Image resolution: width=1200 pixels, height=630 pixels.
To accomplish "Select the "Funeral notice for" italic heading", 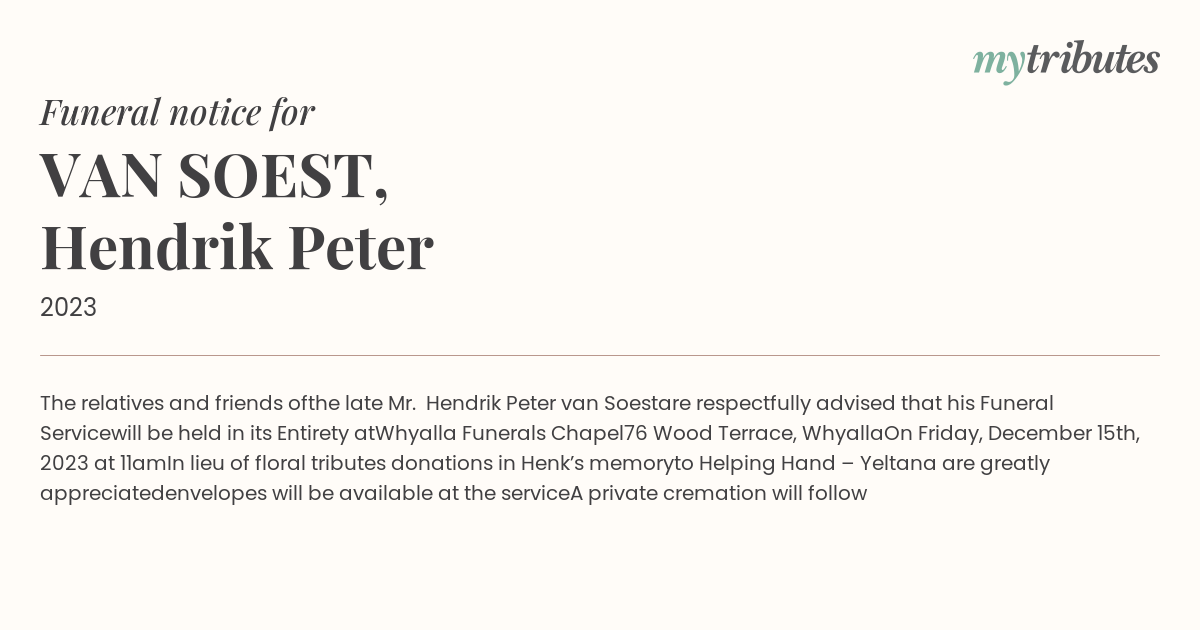I will coord(177,112).
